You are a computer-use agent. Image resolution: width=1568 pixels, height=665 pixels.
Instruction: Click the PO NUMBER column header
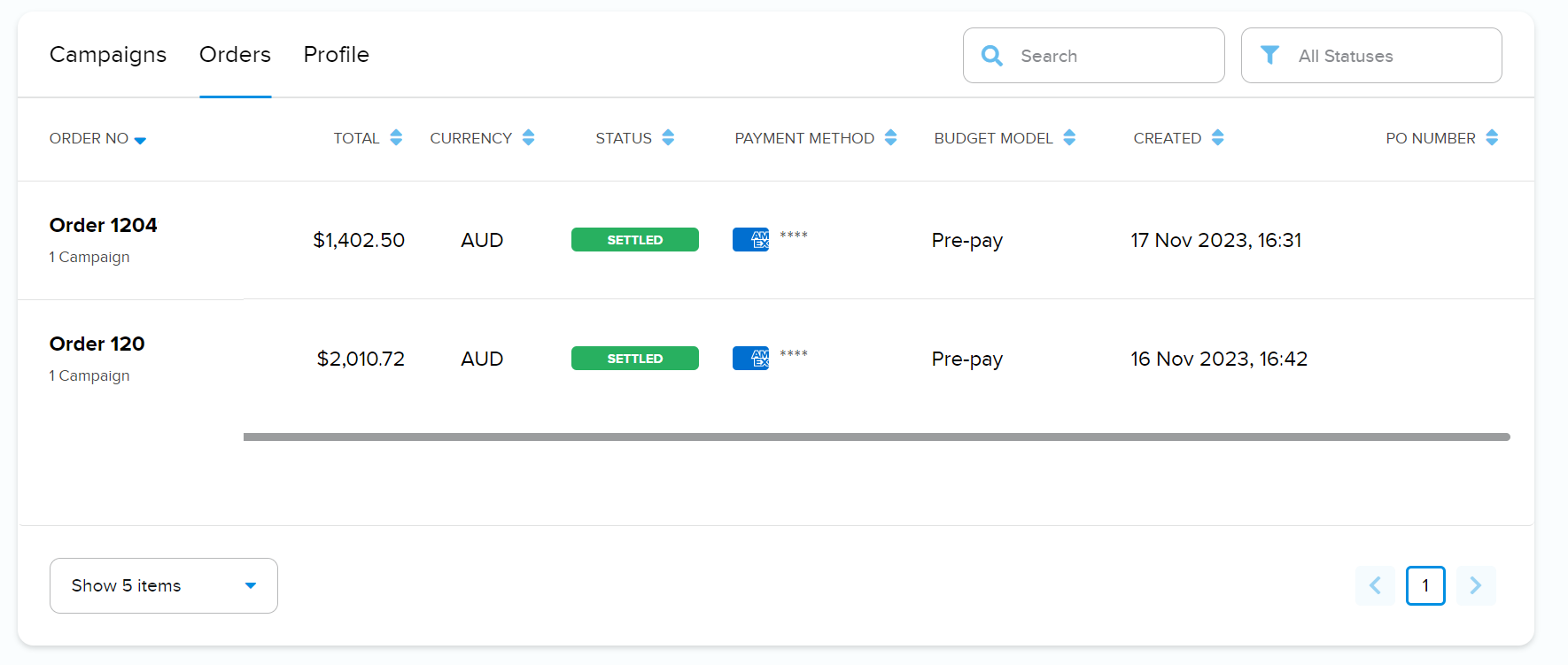pyautogui.click(x=1431, y=138)
